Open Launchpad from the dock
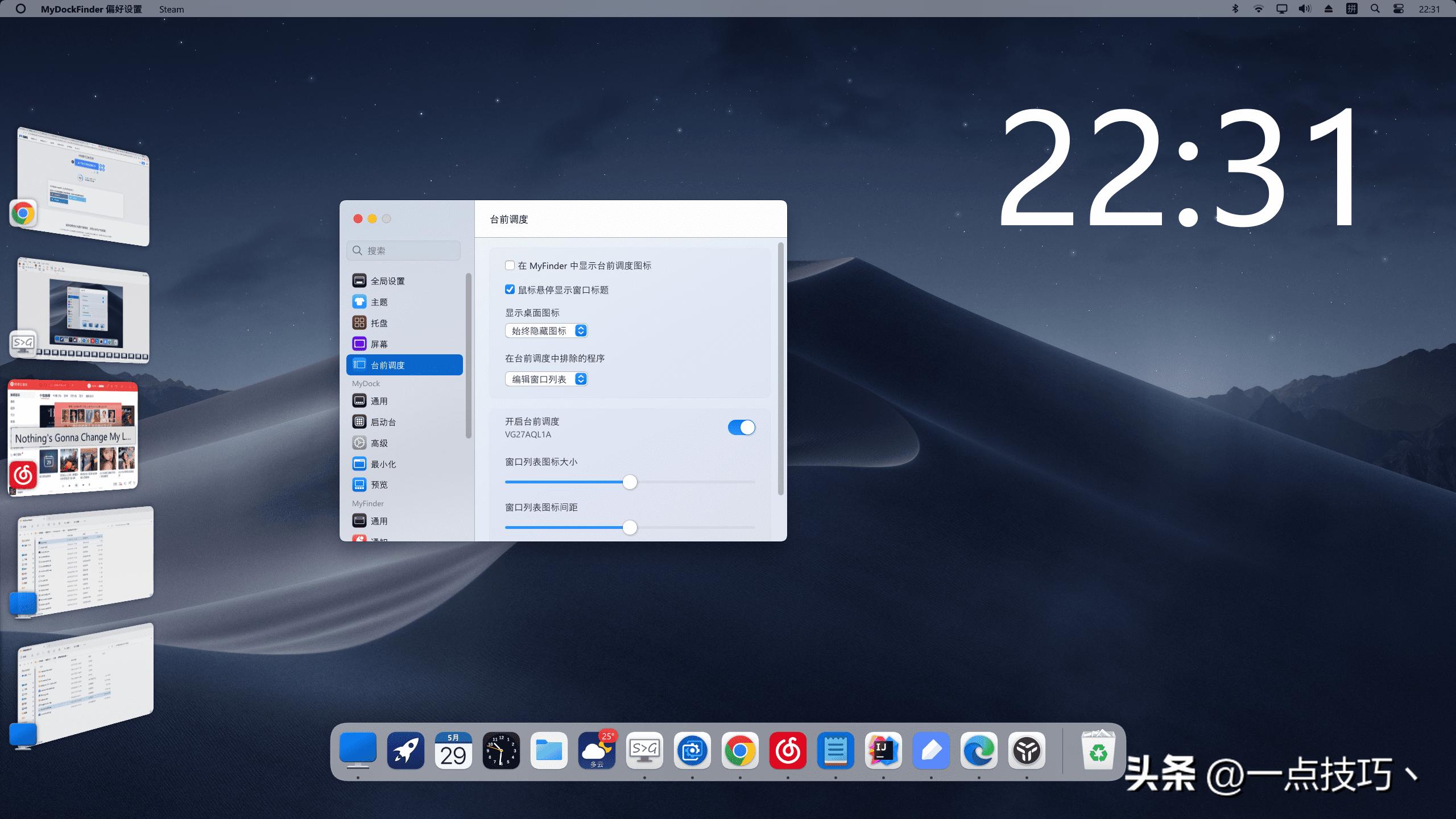This screenshot has height=819, width=1456. coord(406,751)
